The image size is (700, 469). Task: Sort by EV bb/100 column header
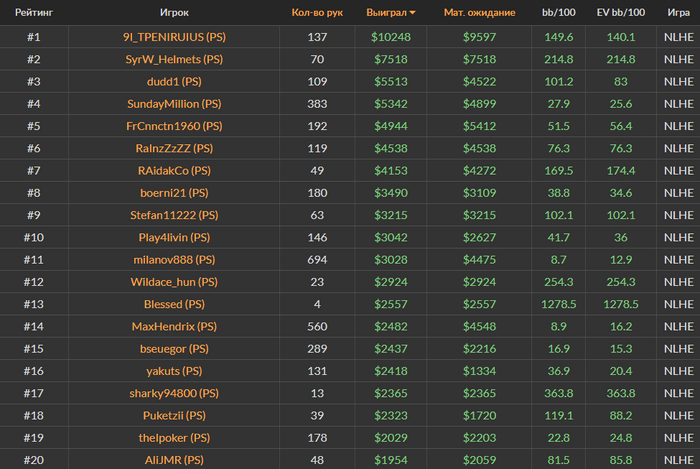(x=621, y=12)
